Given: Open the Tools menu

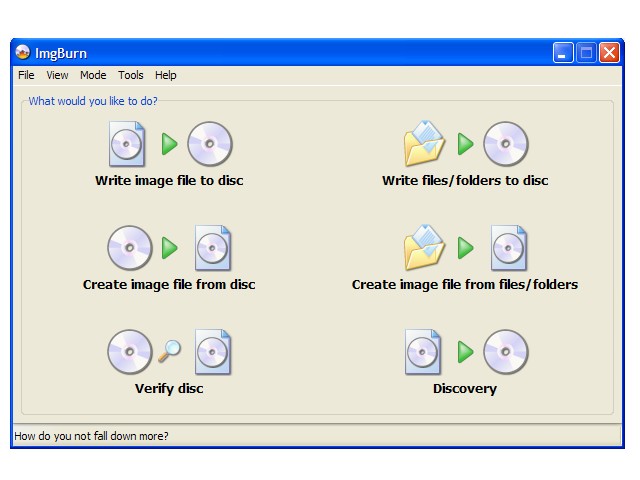Looking at the screenshot, I should point(131,75).
